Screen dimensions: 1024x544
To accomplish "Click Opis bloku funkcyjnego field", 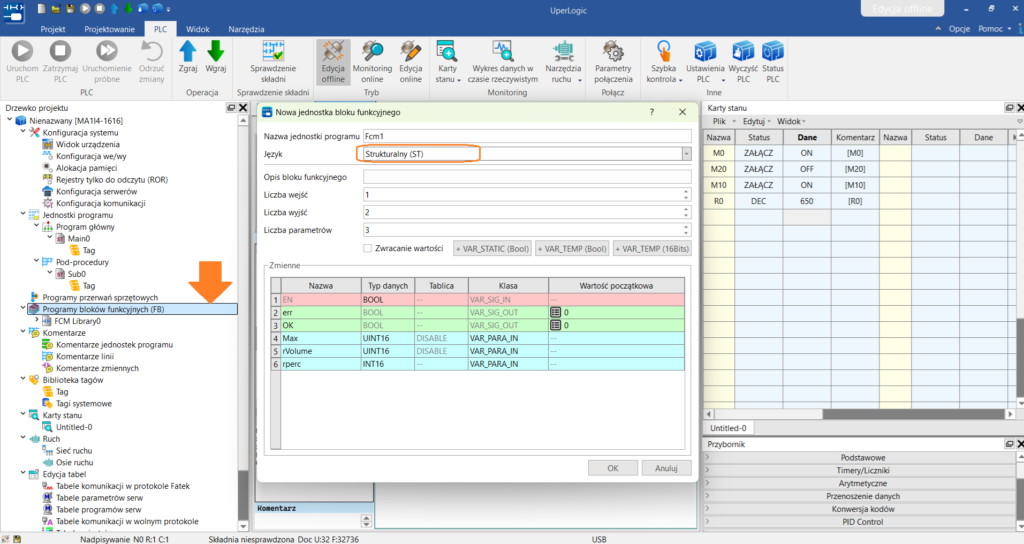I will [527, 177].
